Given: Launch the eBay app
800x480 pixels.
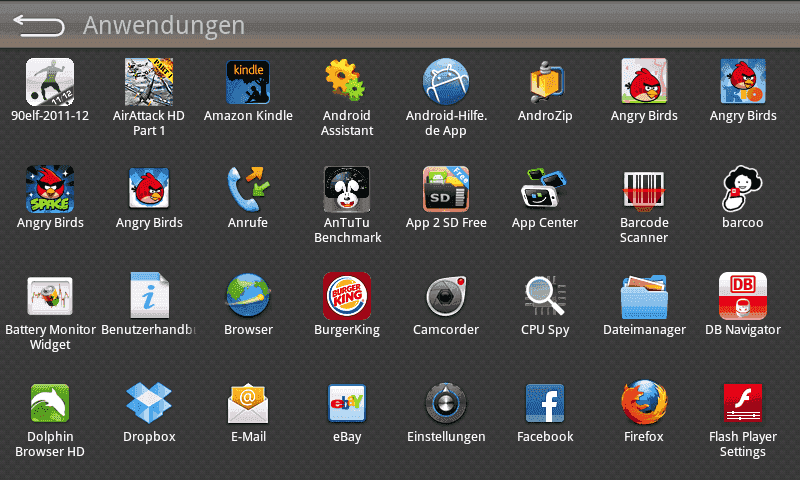Looking at the screenshot, I should tap(347, 403).
